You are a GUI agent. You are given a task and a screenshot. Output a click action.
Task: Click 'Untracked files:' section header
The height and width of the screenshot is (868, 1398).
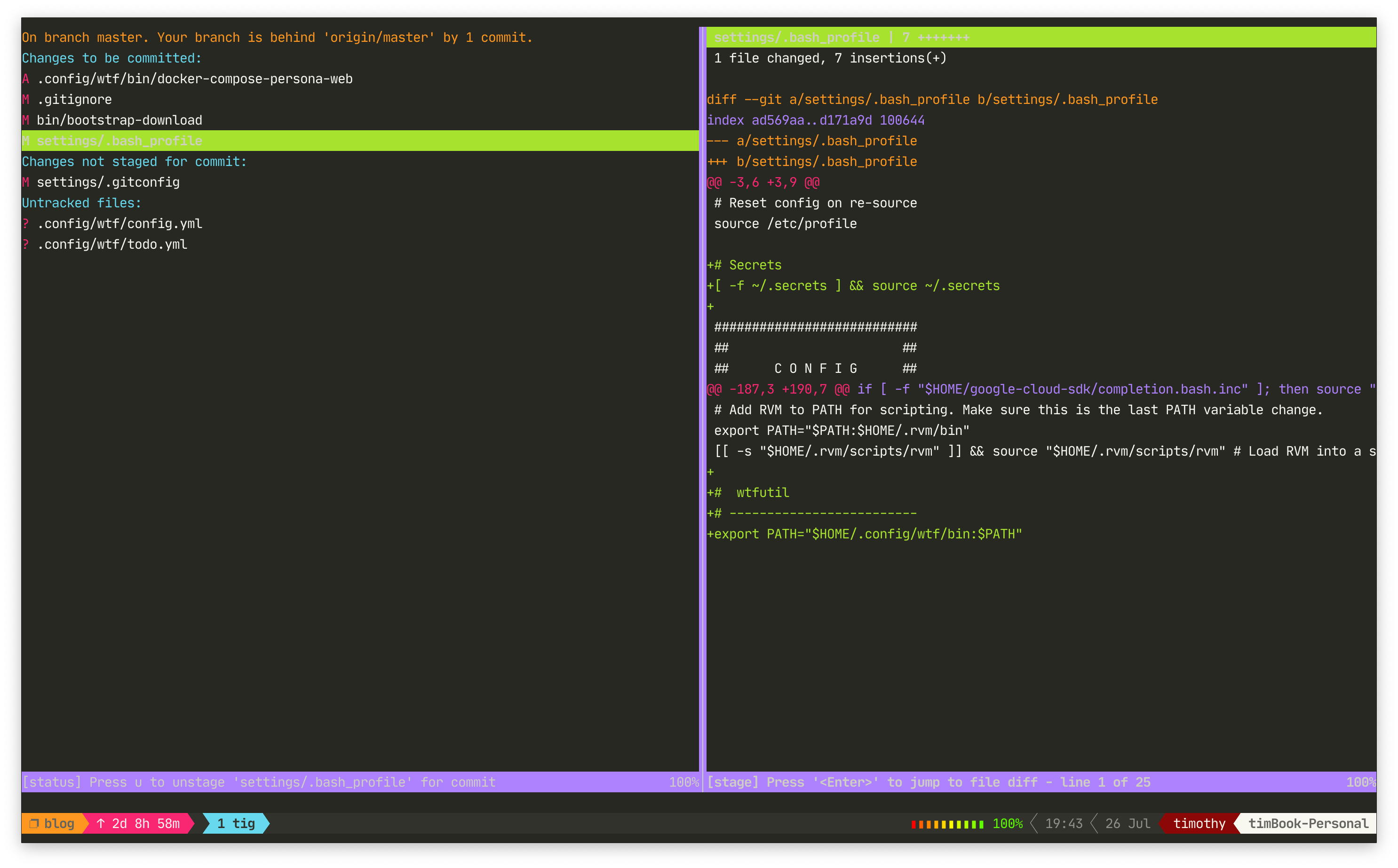81,203
